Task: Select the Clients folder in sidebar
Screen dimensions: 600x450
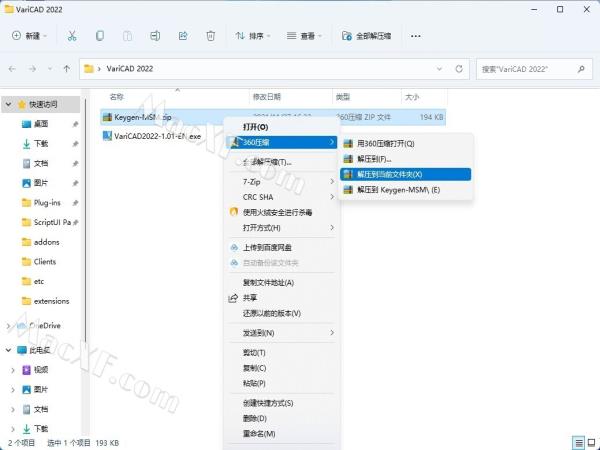Action: pyautogui.click(x=44, y=262)
